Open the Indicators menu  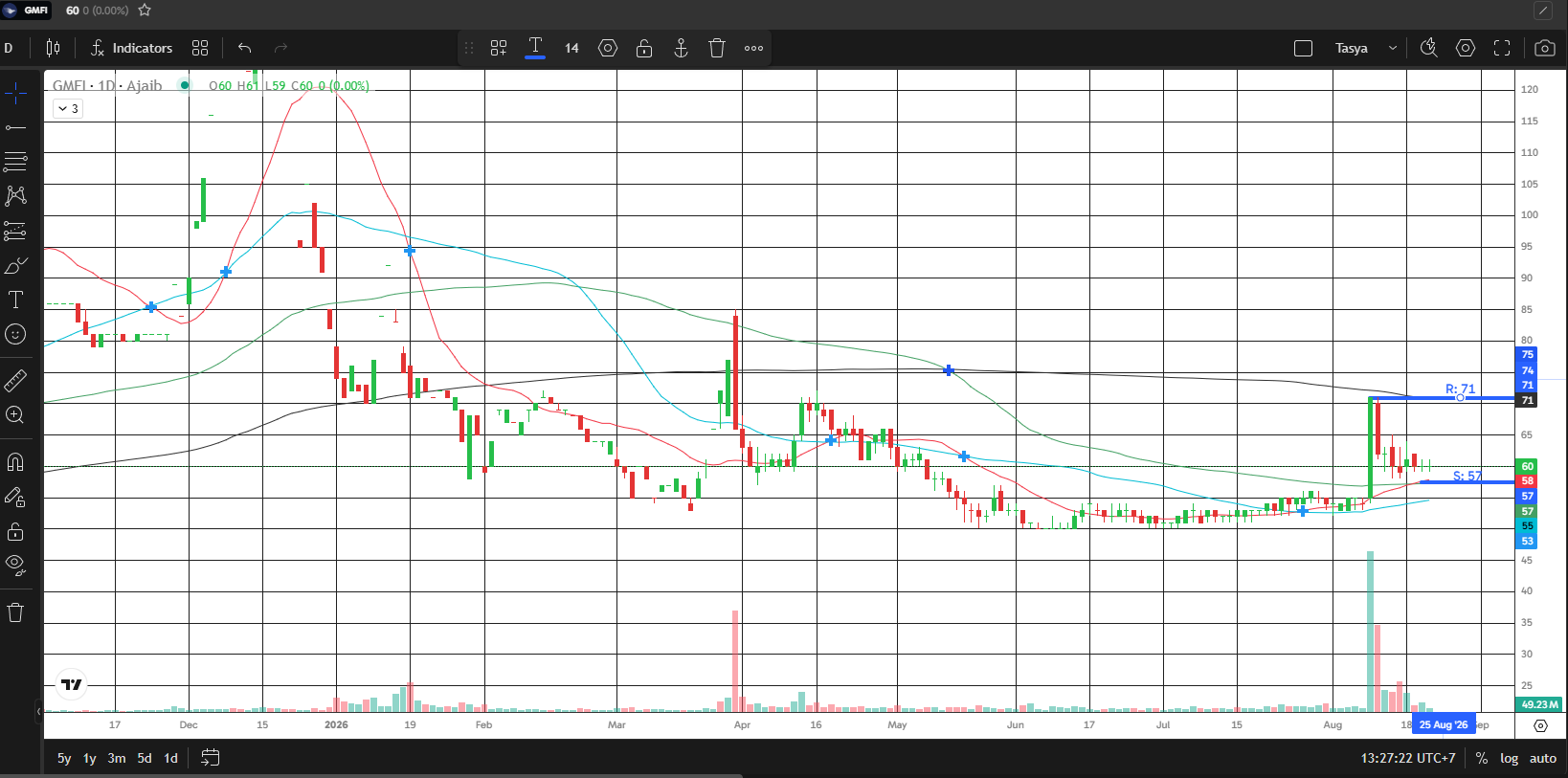[132, 48]
